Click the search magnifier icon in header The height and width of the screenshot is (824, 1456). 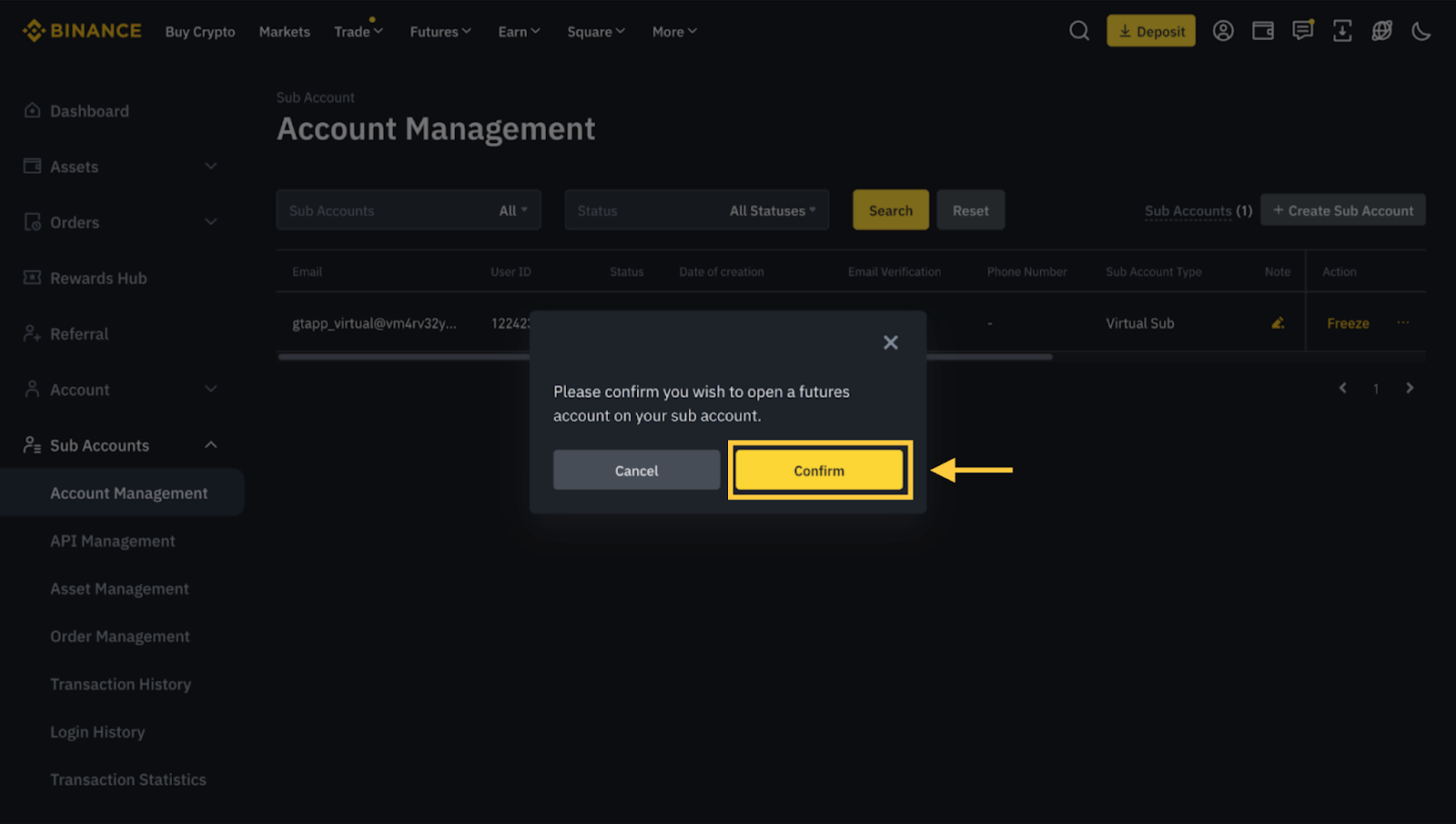1078,31
